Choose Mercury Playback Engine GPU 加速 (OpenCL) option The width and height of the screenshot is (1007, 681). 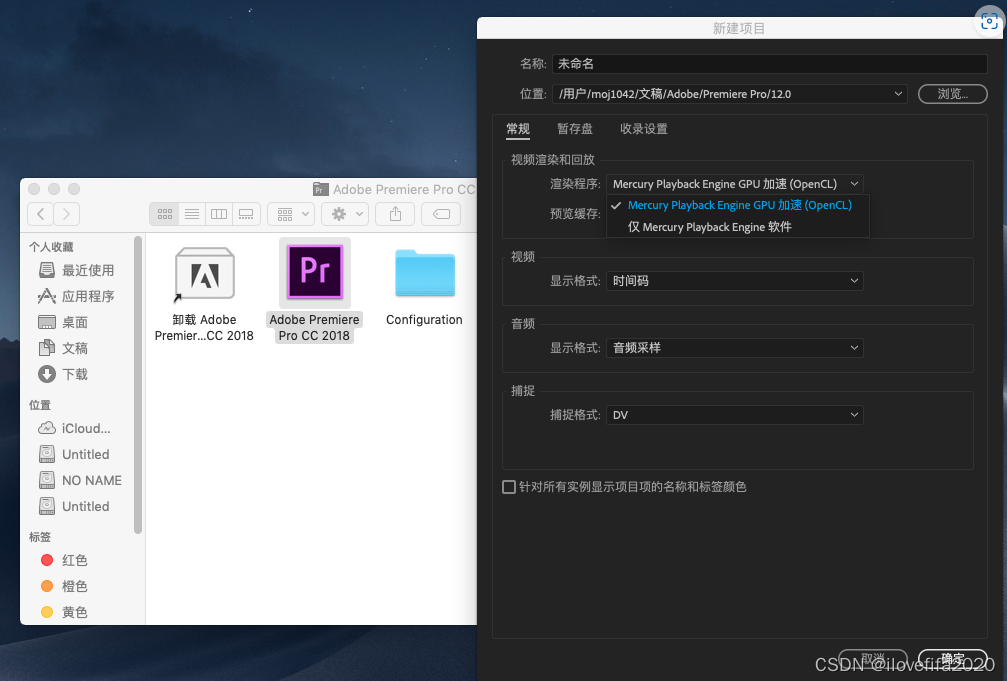[739, 205]
